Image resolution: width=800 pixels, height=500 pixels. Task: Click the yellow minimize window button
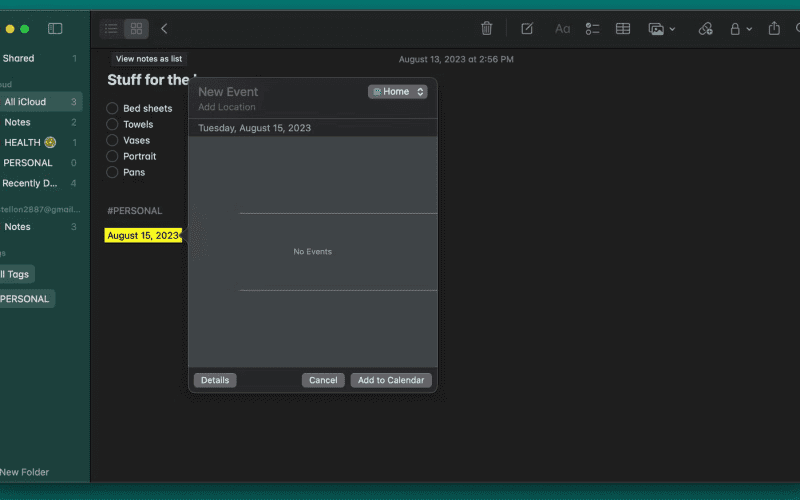10,29
